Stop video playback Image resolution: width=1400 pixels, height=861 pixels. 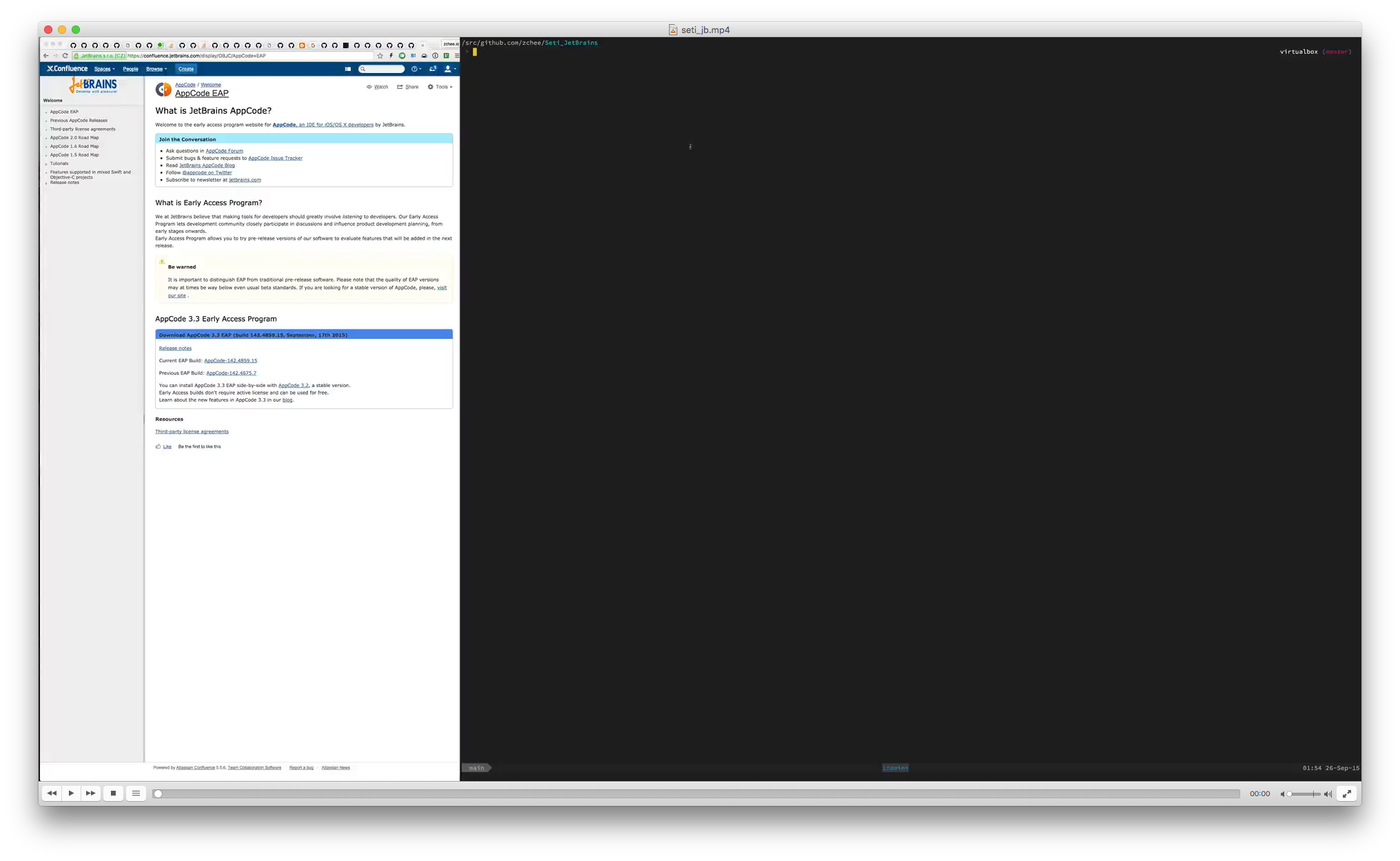[113, 793]
